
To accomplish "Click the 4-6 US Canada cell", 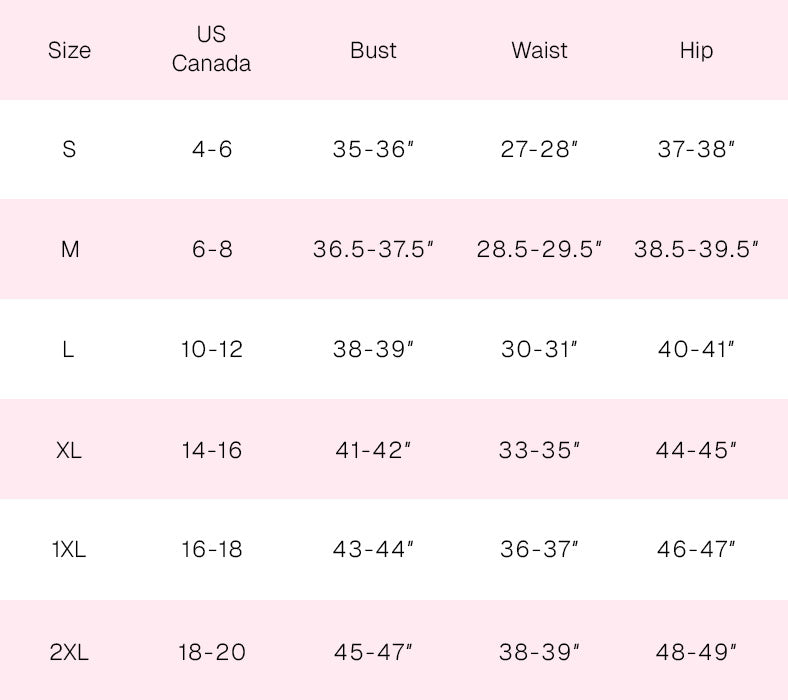I will click(212, 149).
